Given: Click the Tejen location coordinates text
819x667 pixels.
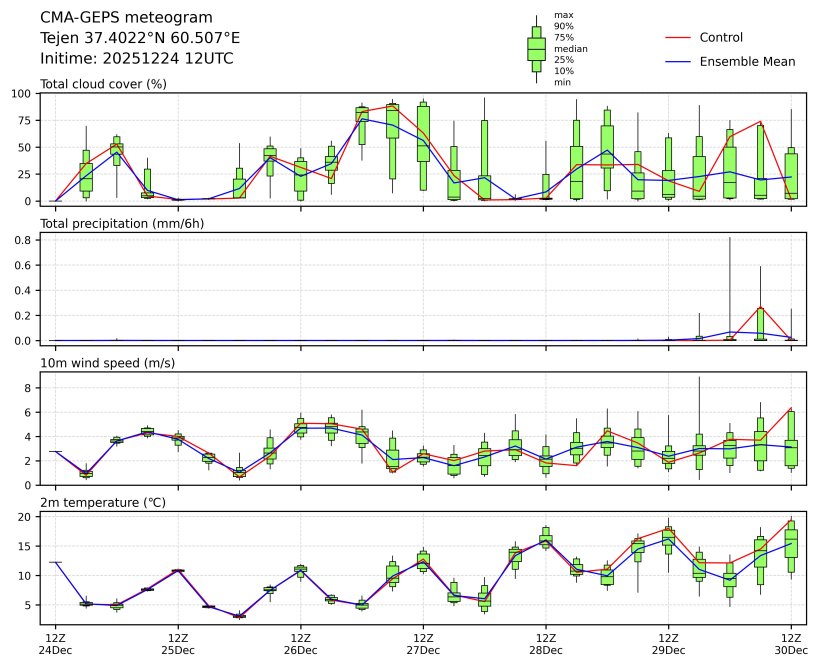Looking at the screenshot, I should coord(139,38).
